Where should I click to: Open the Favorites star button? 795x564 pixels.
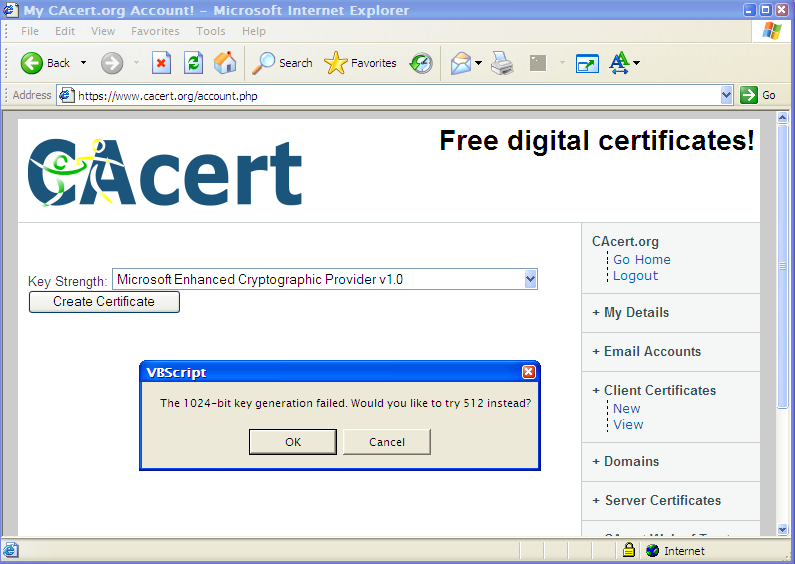[x=361, y=63]
